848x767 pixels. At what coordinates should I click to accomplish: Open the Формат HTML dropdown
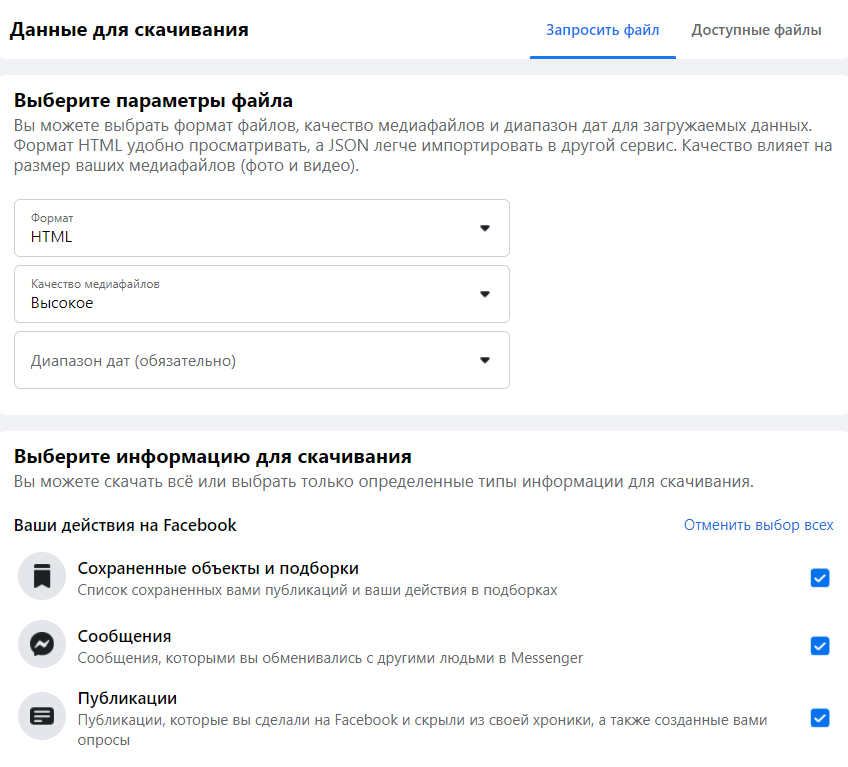(261, 228)
